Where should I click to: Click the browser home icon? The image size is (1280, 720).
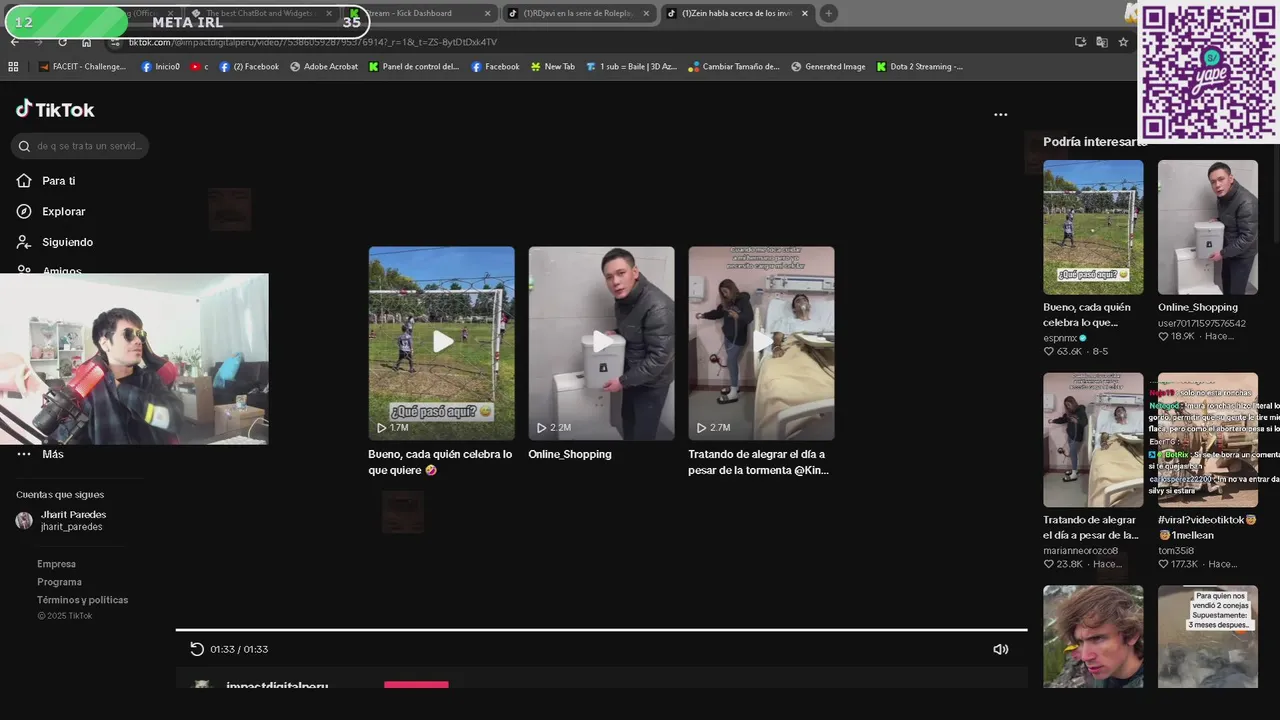86,42
